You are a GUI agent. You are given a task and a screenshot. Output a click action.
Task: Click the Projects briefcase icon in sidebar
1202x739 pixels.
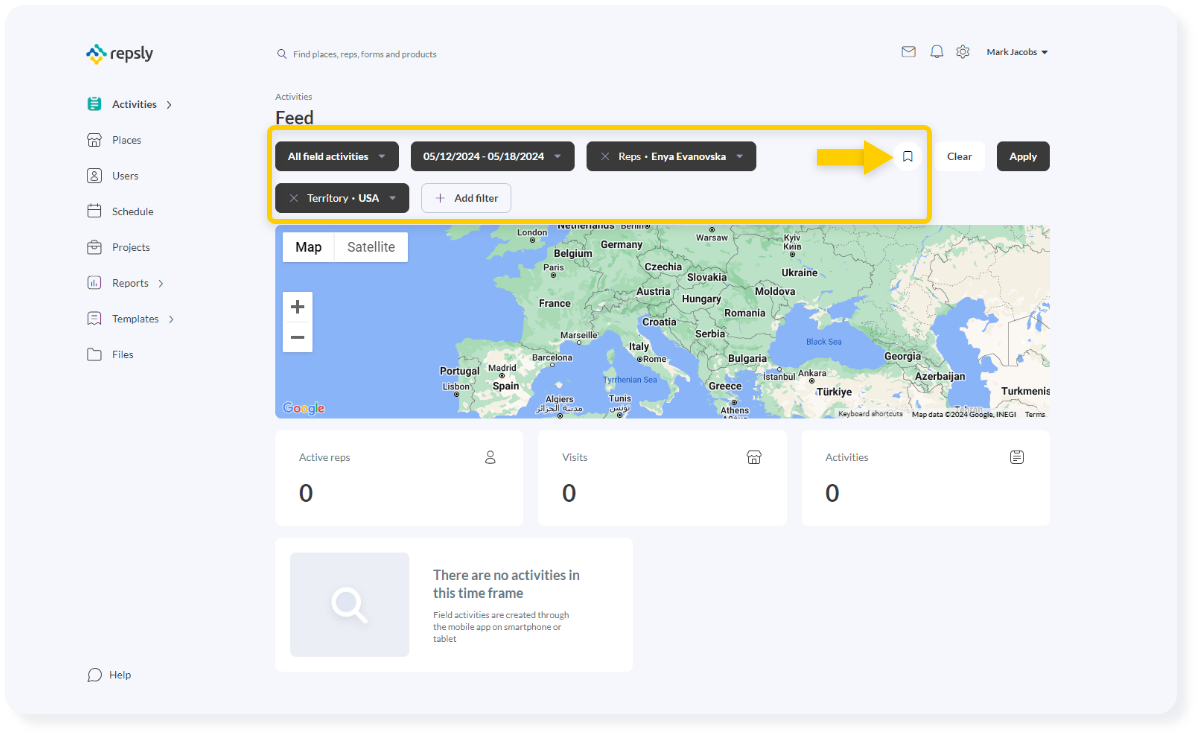coord(94,247)
